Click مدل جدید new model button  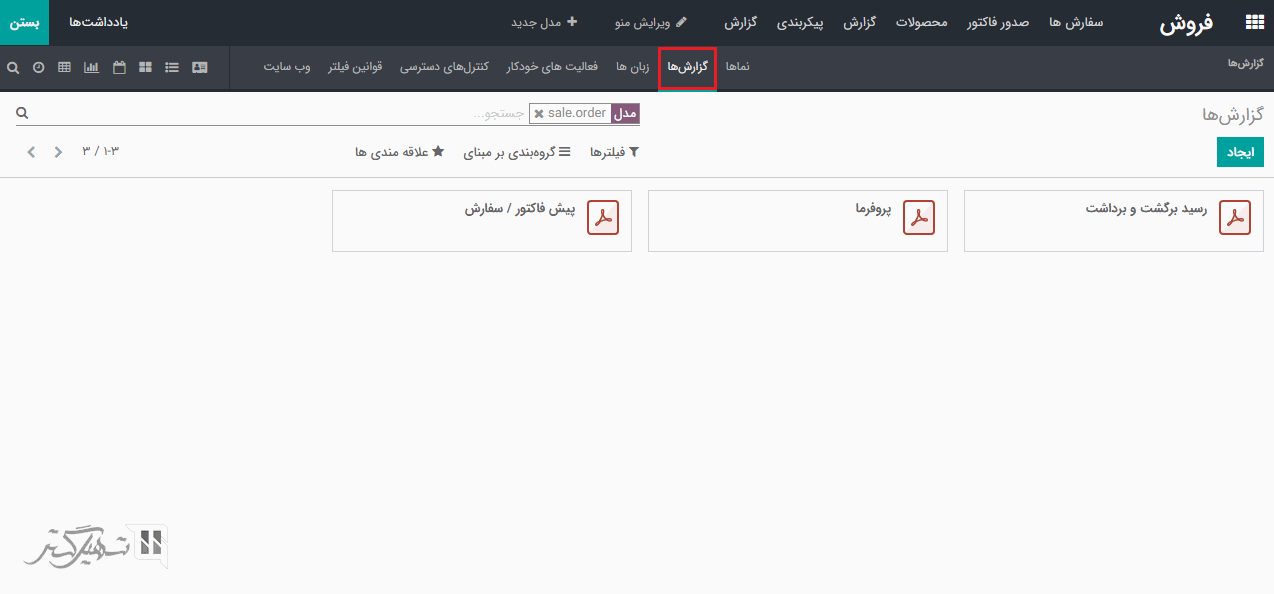[544, 22]
